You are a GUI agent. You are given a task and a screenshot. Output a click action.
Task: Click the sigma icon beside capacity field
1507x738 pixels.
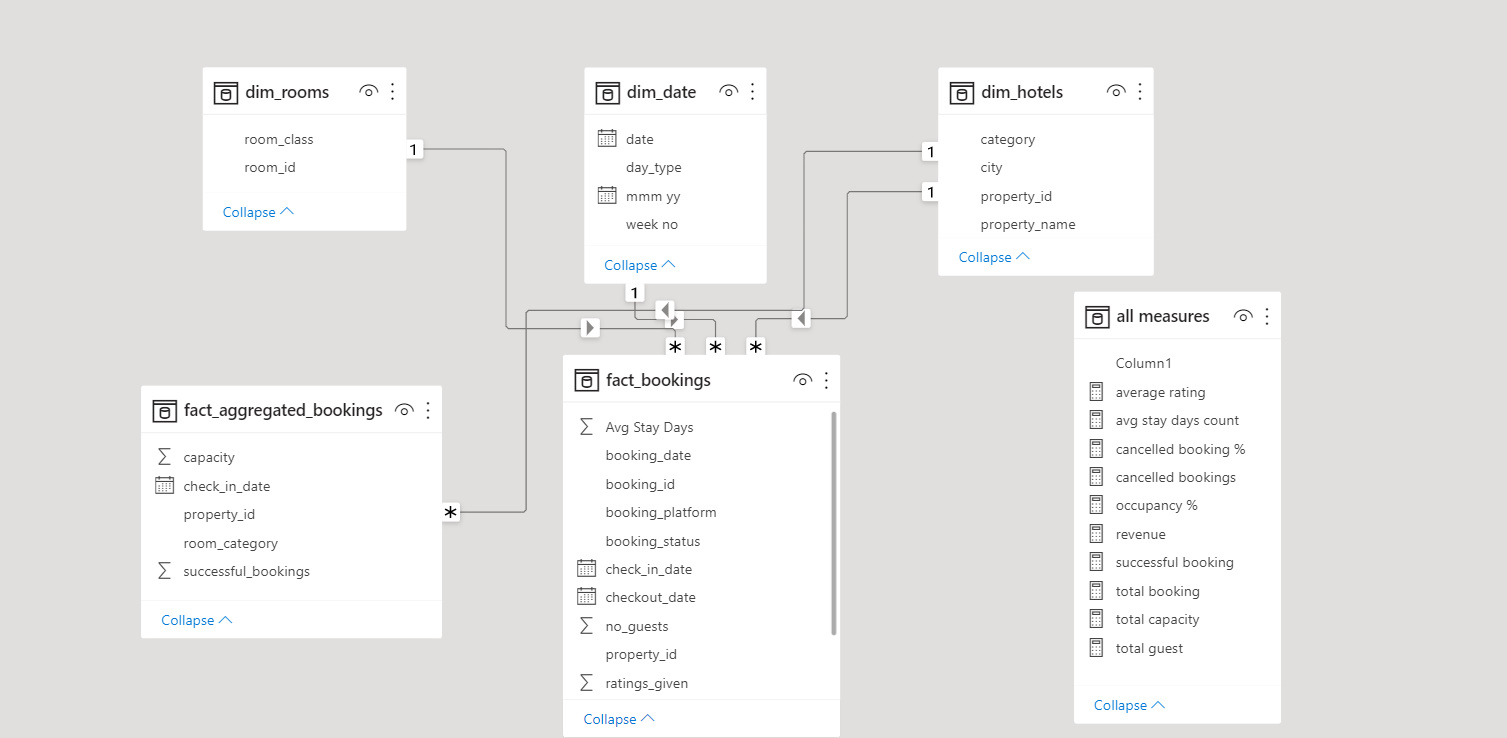(x=165, y=457)
